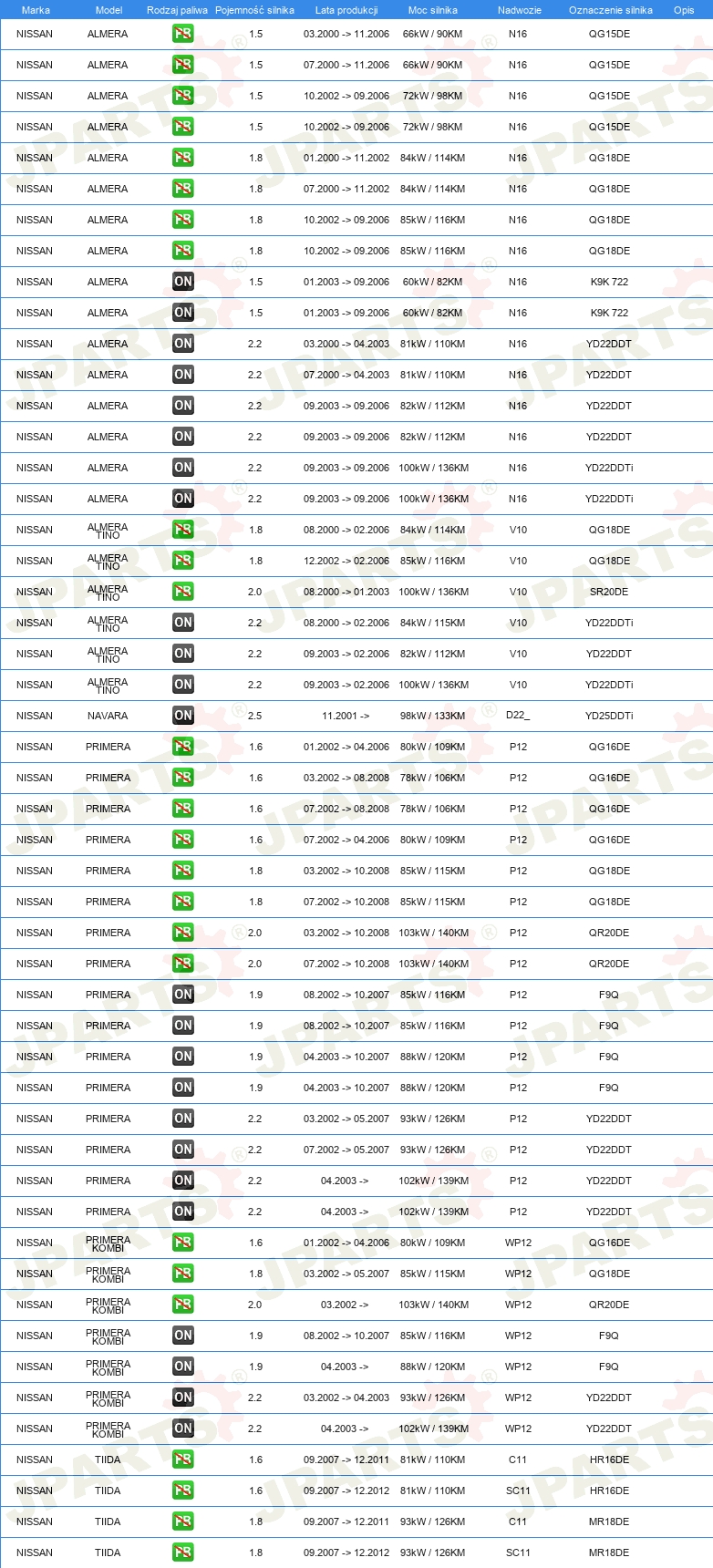Screen dimensions: 713x1568
Task: Click ON icon for Primera P12 03.2002 -> 05.2007
Action: coord(183,1119)
